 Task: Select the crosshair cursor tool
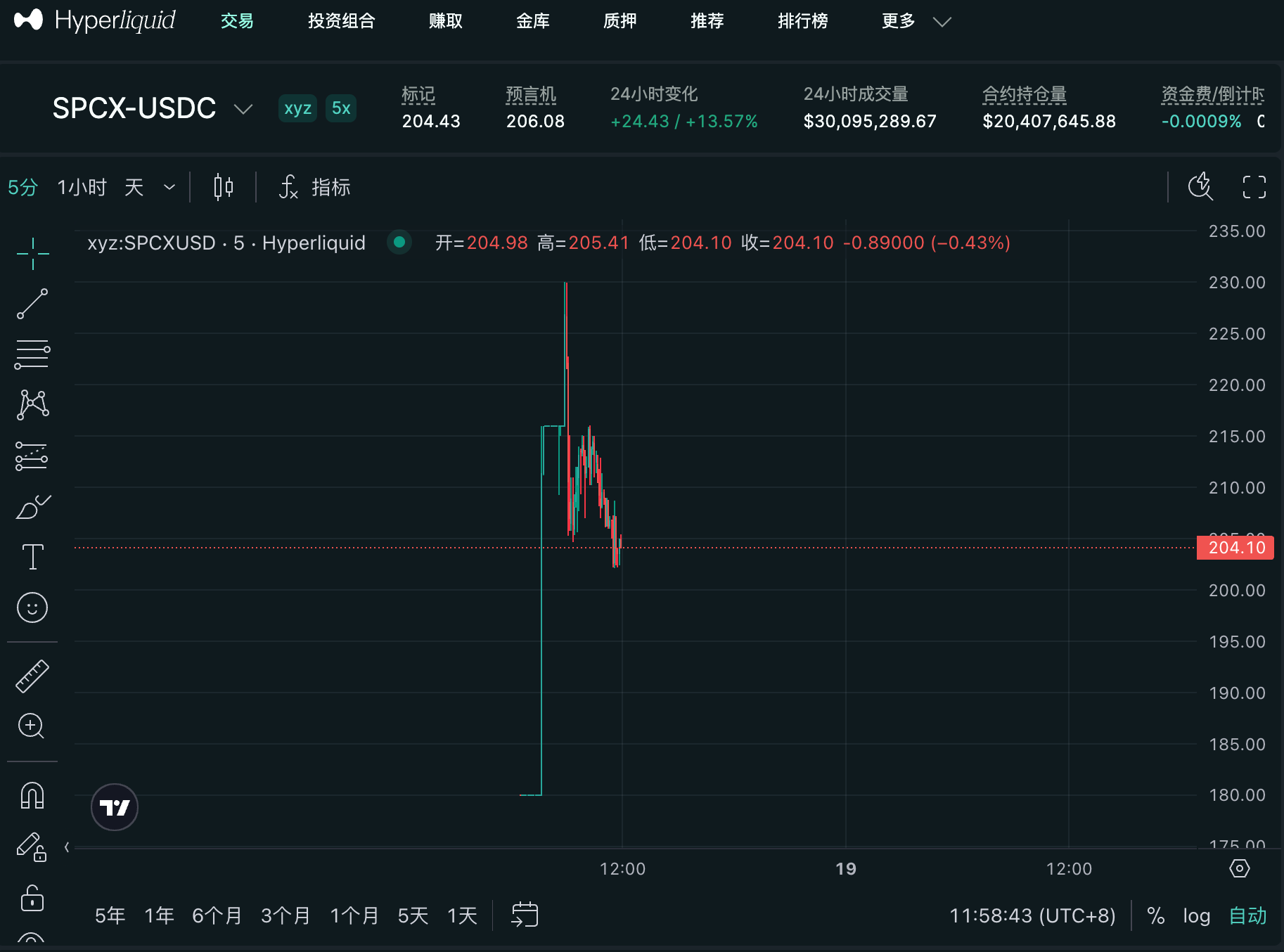(32, 254)
